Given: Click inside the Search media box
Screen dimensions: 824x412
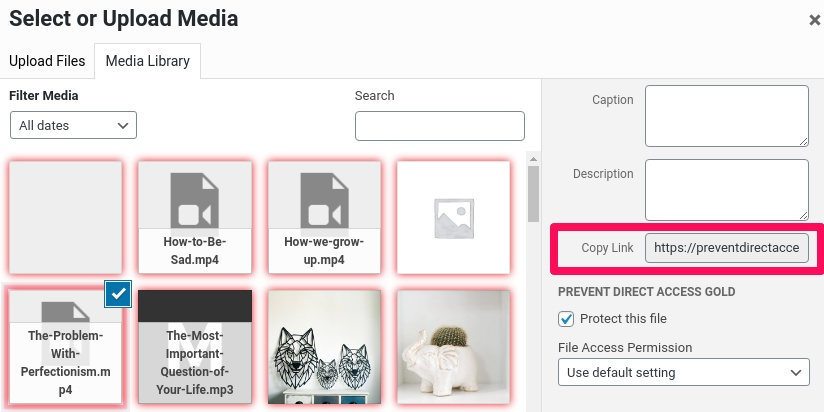Looking at the screenshot, I should [x=439, y=126].
